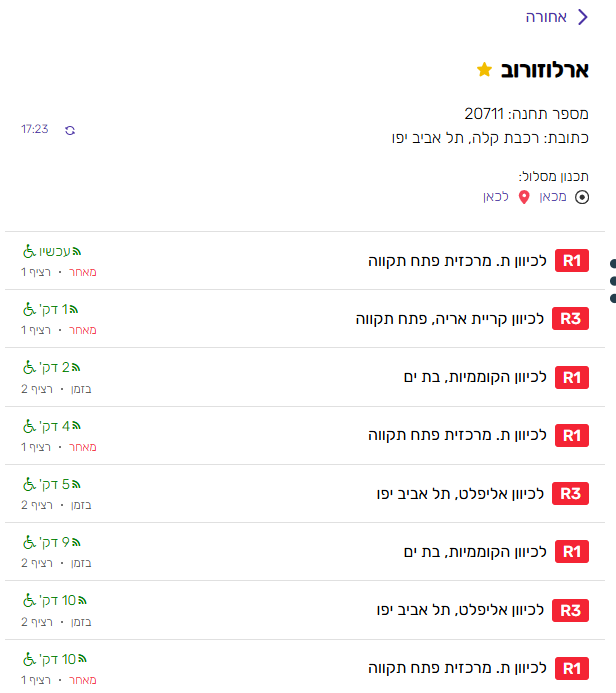Viewport: 616px width, 693px height.
Task: Toggle the favorite star beside ארלוזורוב
Action: [484, 69]
